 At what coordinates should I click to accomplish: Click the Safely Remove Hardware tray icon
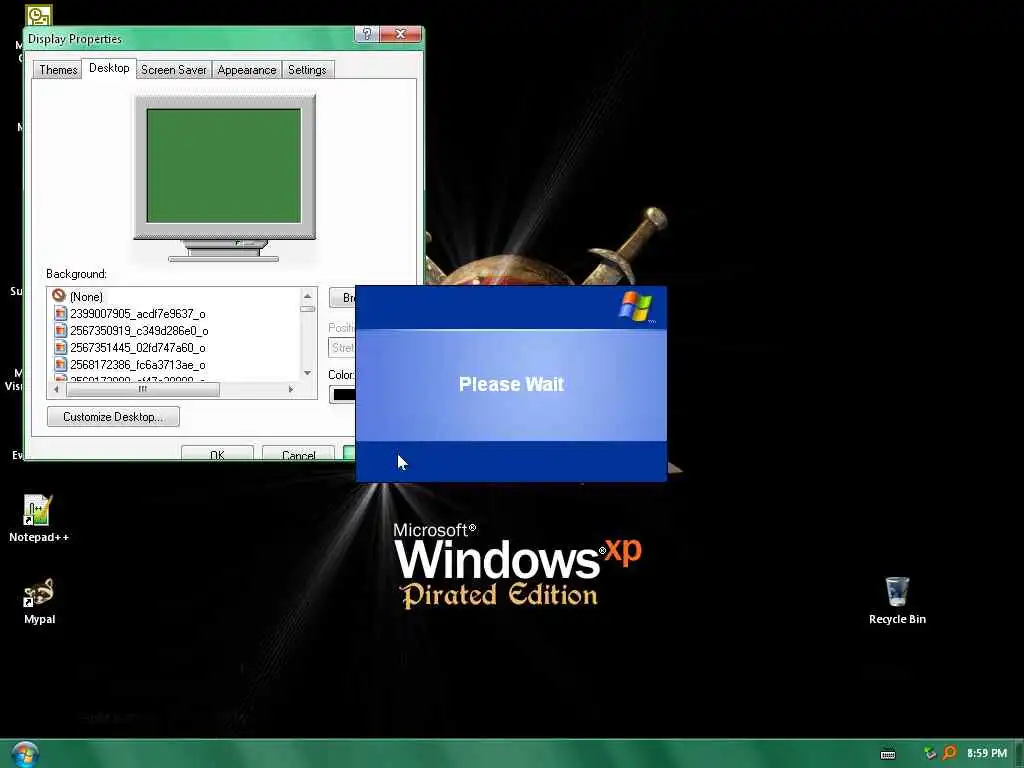pos(930,753)
